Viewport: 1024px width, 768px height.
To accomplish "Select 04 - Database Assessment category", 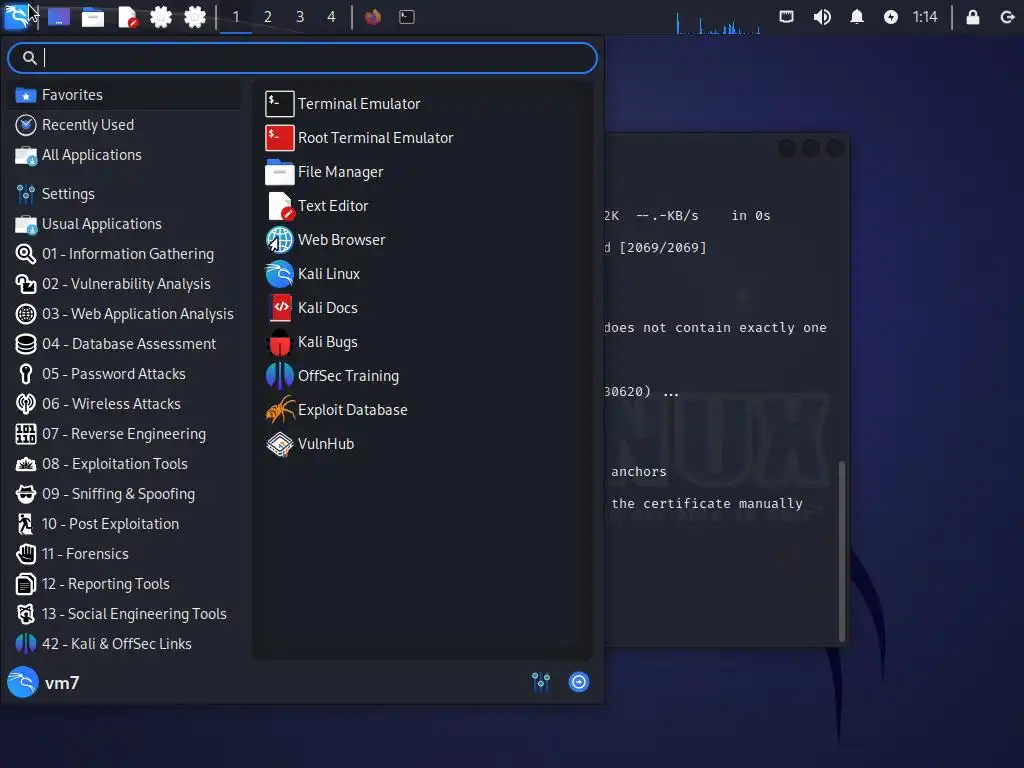I will pos(125,344).
